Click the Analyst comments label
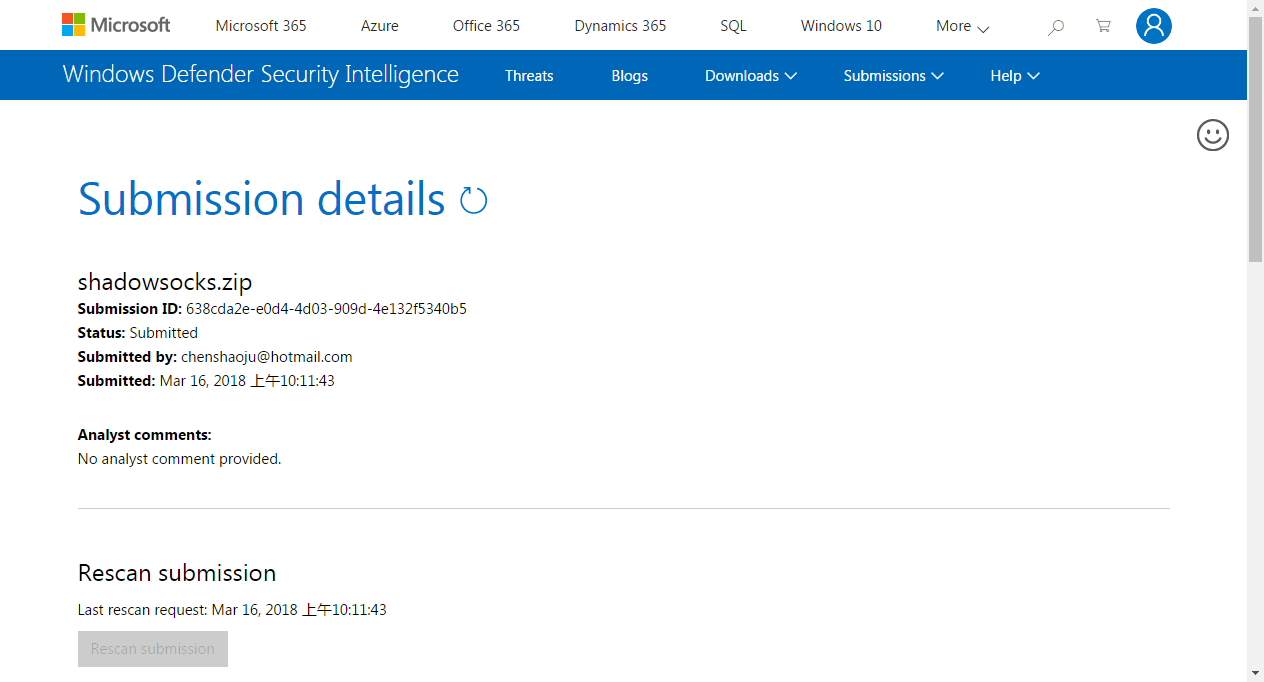1264x682 pixels. 145,435
